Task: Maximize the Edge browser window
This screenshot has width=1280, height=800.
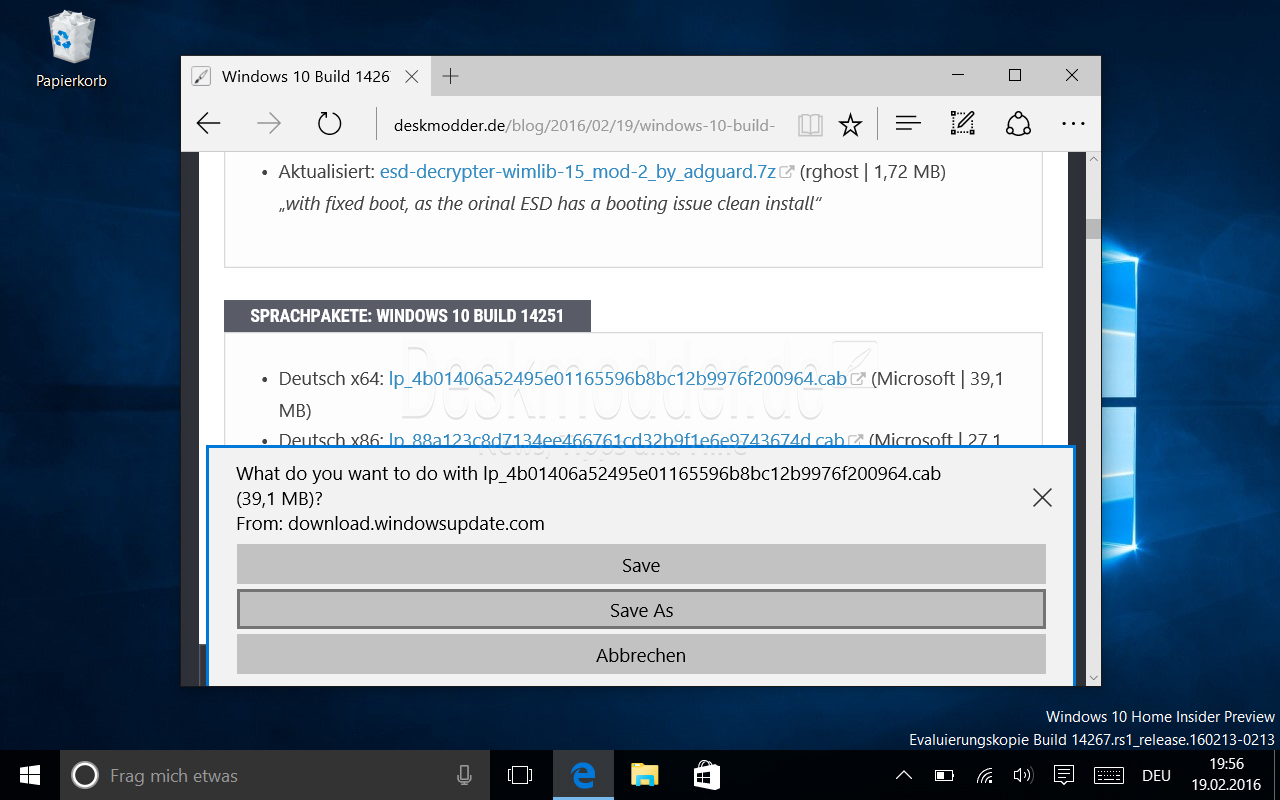Action: (1015, 76)
